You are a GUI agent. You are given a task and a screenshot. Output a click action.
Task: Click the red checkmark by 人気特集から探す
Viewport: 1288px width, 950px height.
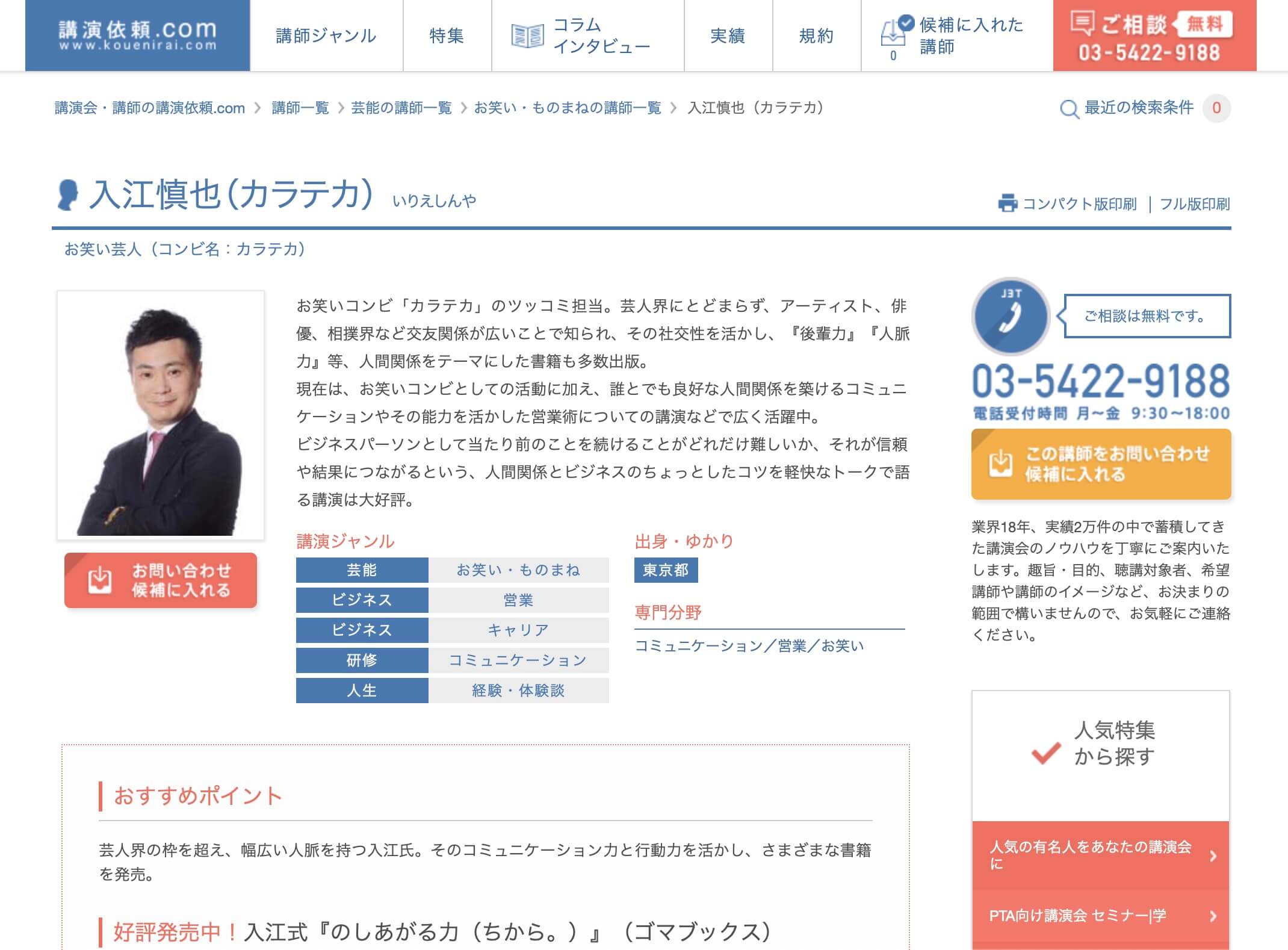point(1046,753)
